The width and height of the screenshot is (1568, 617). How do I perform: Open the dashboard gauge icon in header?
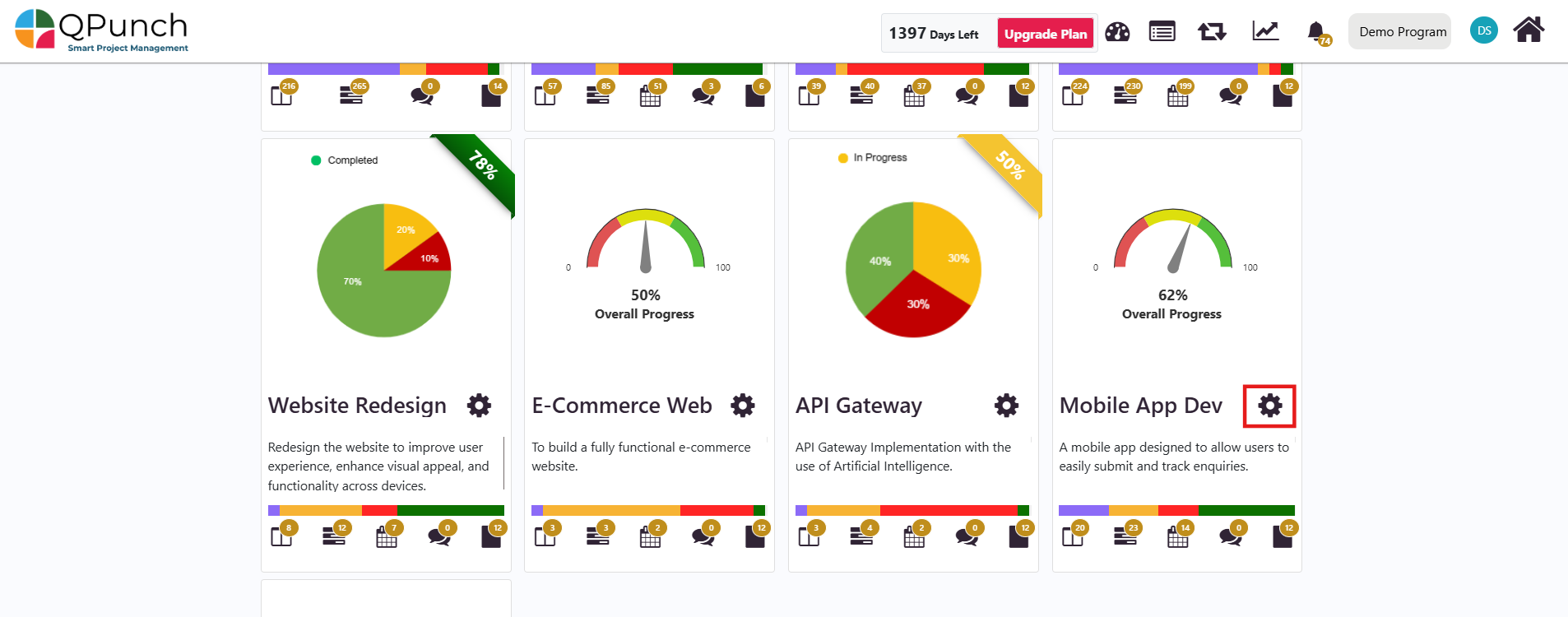(1116, 32)
